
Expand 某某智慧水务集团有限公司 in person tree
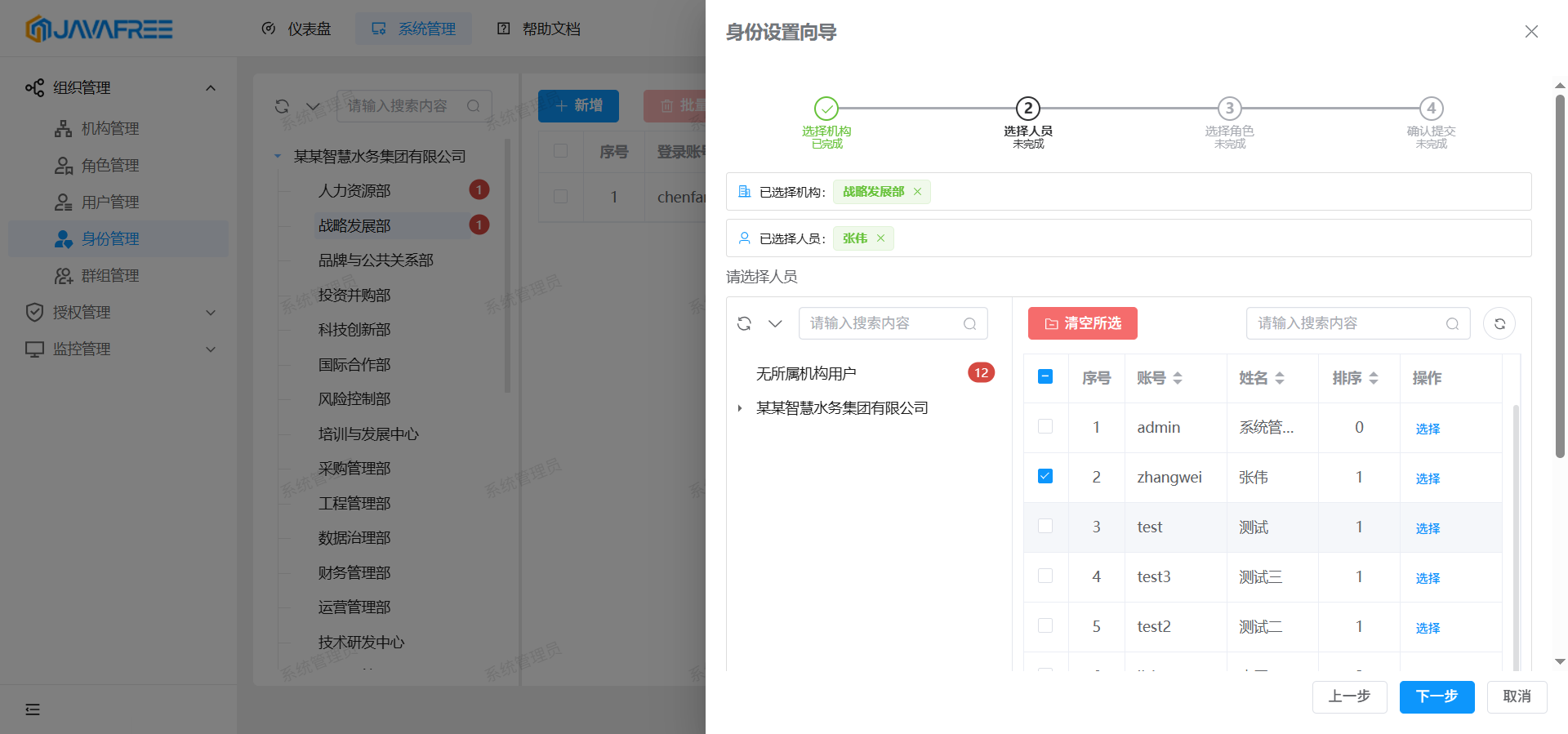coord(740,408)
